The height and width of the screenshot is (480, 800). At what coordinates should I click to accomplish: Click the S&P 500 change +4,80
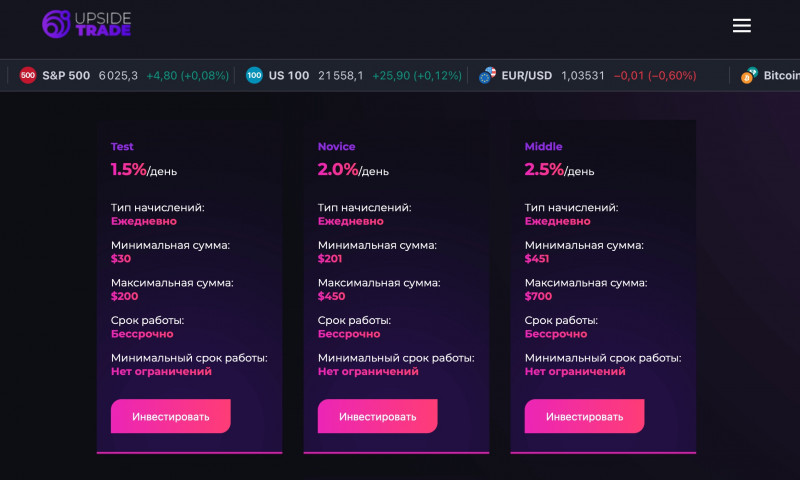tap(162, 75)
